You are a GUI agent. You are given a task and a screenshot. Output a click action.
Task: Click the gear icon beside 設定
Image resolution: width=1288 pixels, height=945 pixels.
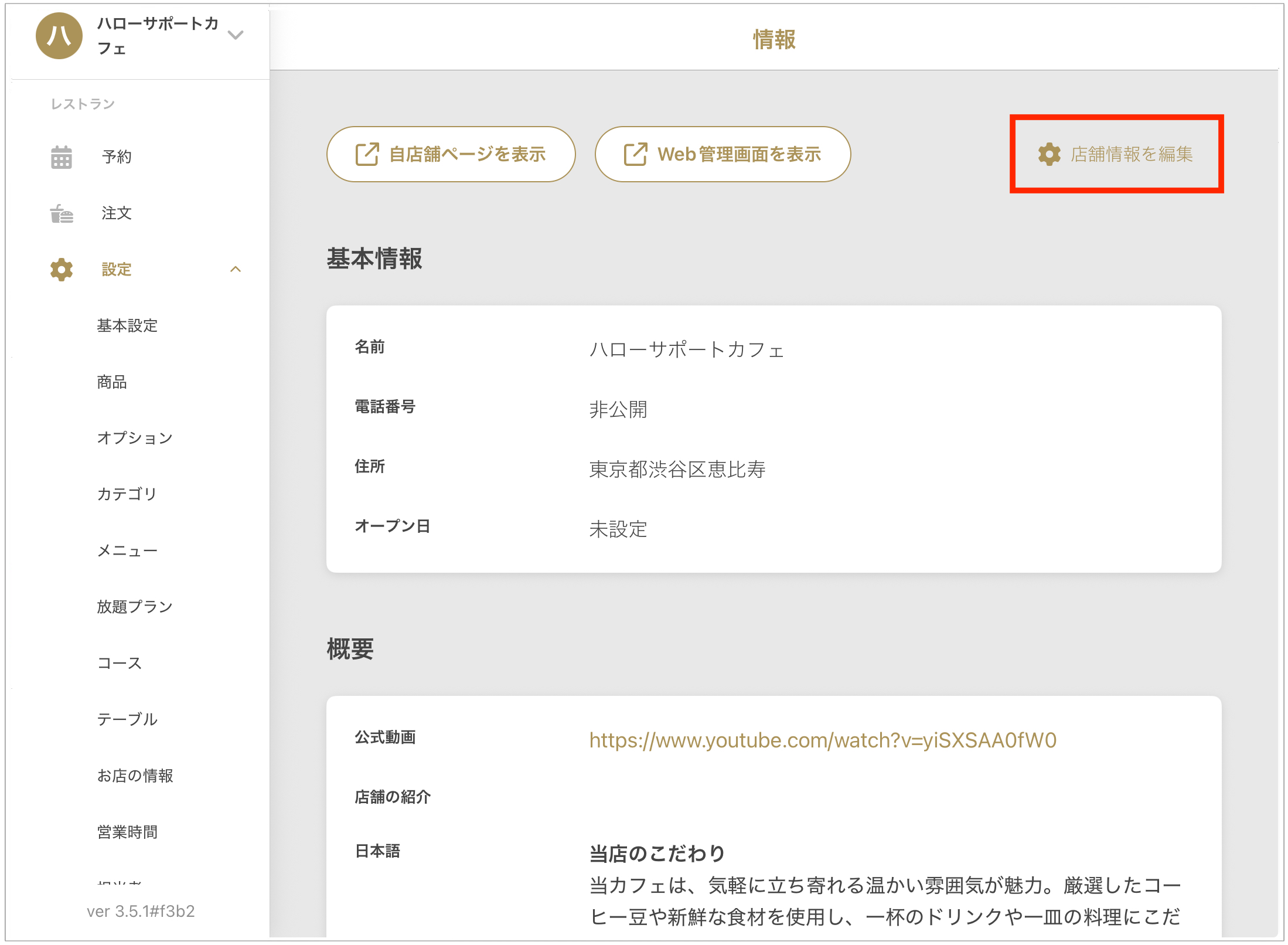pos(61,270)
